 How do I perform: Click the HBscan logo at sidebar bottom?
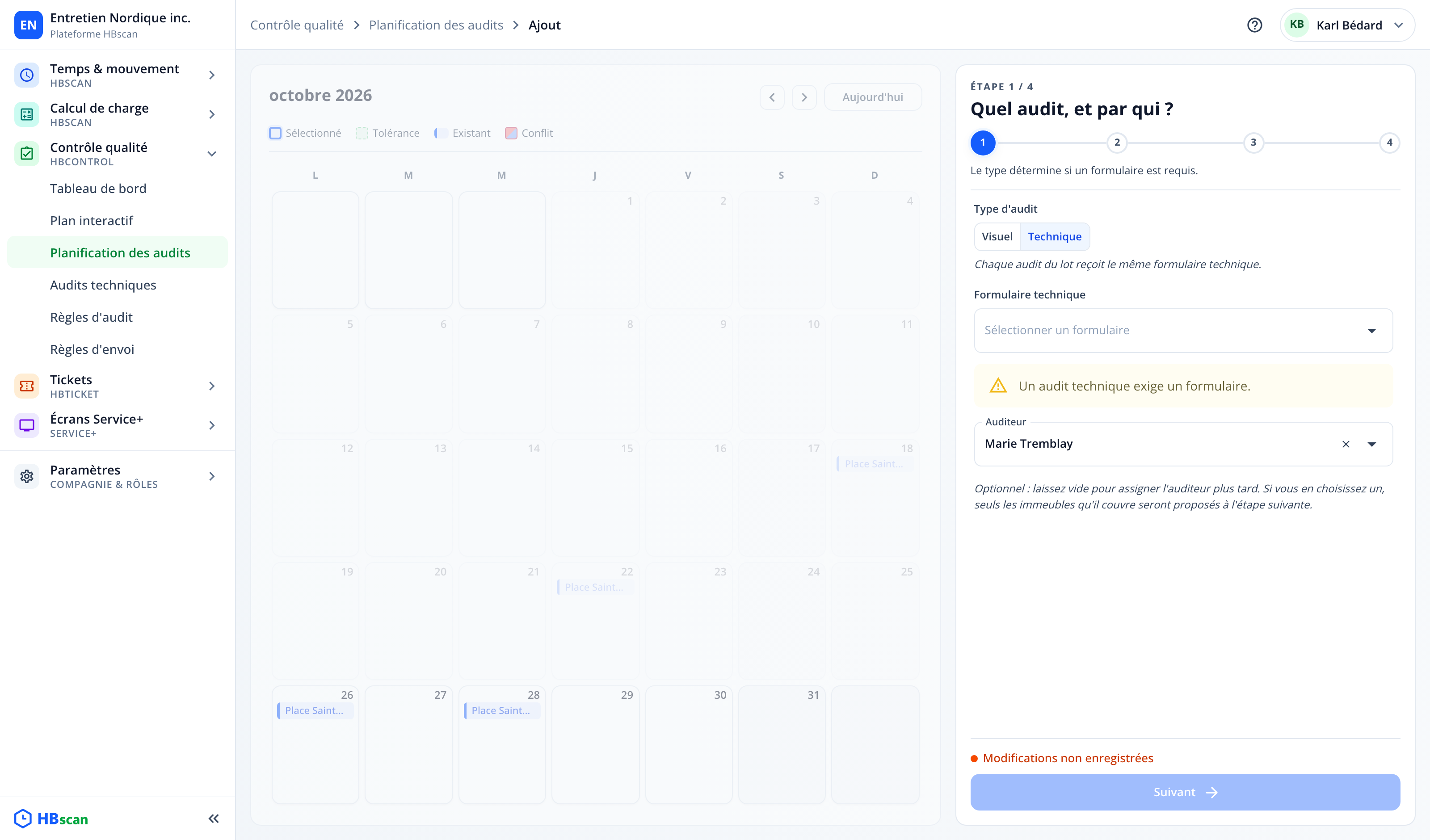(x=51, y=819)
